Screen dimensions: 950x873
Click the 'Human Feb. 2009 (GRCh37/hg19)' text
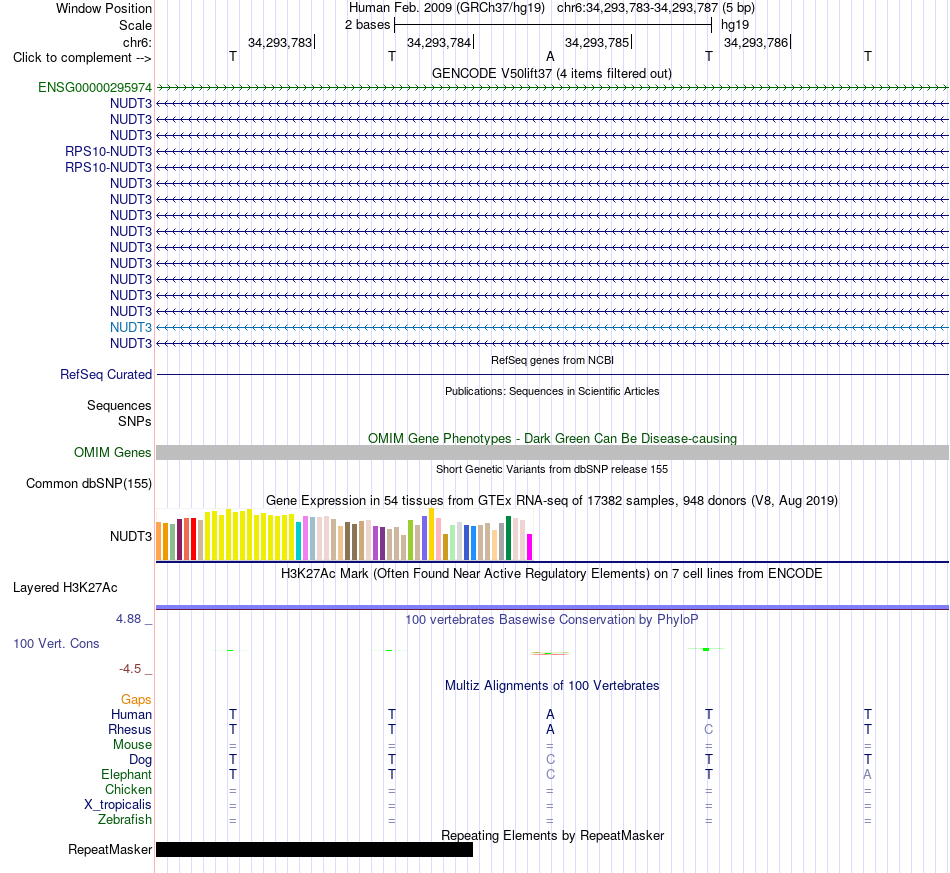coord(447,8)
